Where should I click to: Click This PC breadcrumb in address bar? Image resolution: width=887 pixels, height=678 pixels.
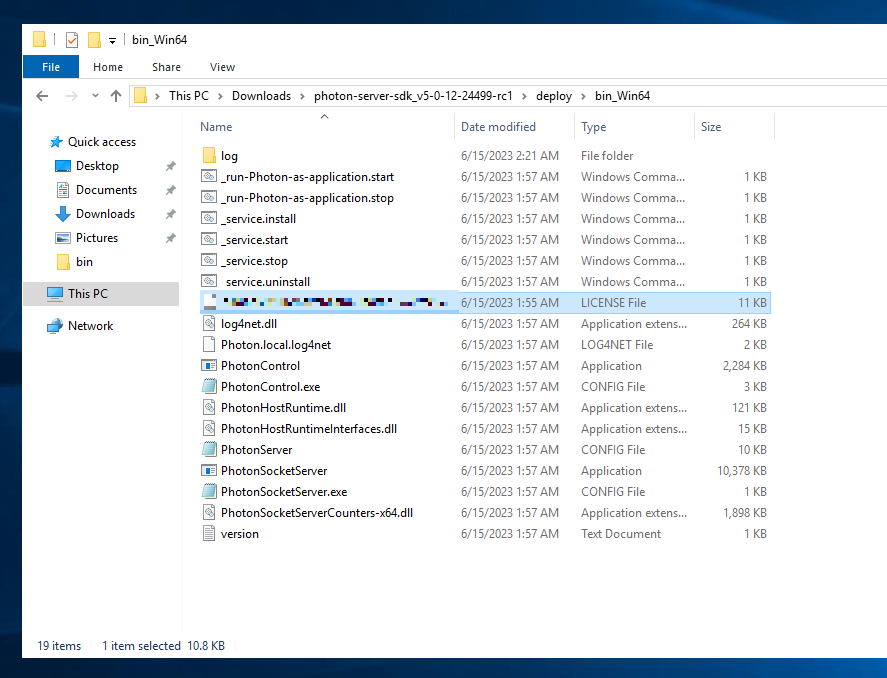pos(189,96)
